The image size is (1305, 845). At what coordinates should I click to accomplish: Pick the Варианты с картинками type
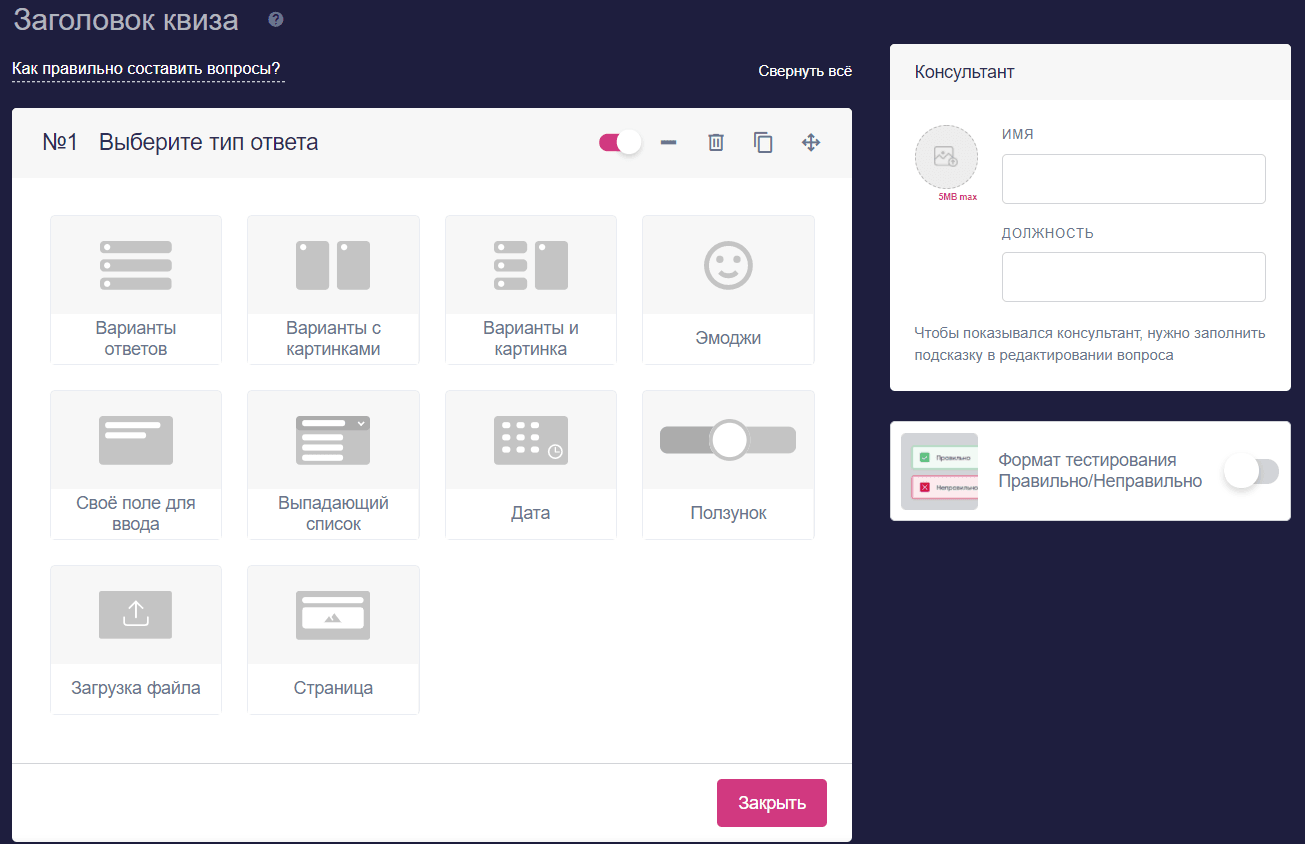[333, 290]
